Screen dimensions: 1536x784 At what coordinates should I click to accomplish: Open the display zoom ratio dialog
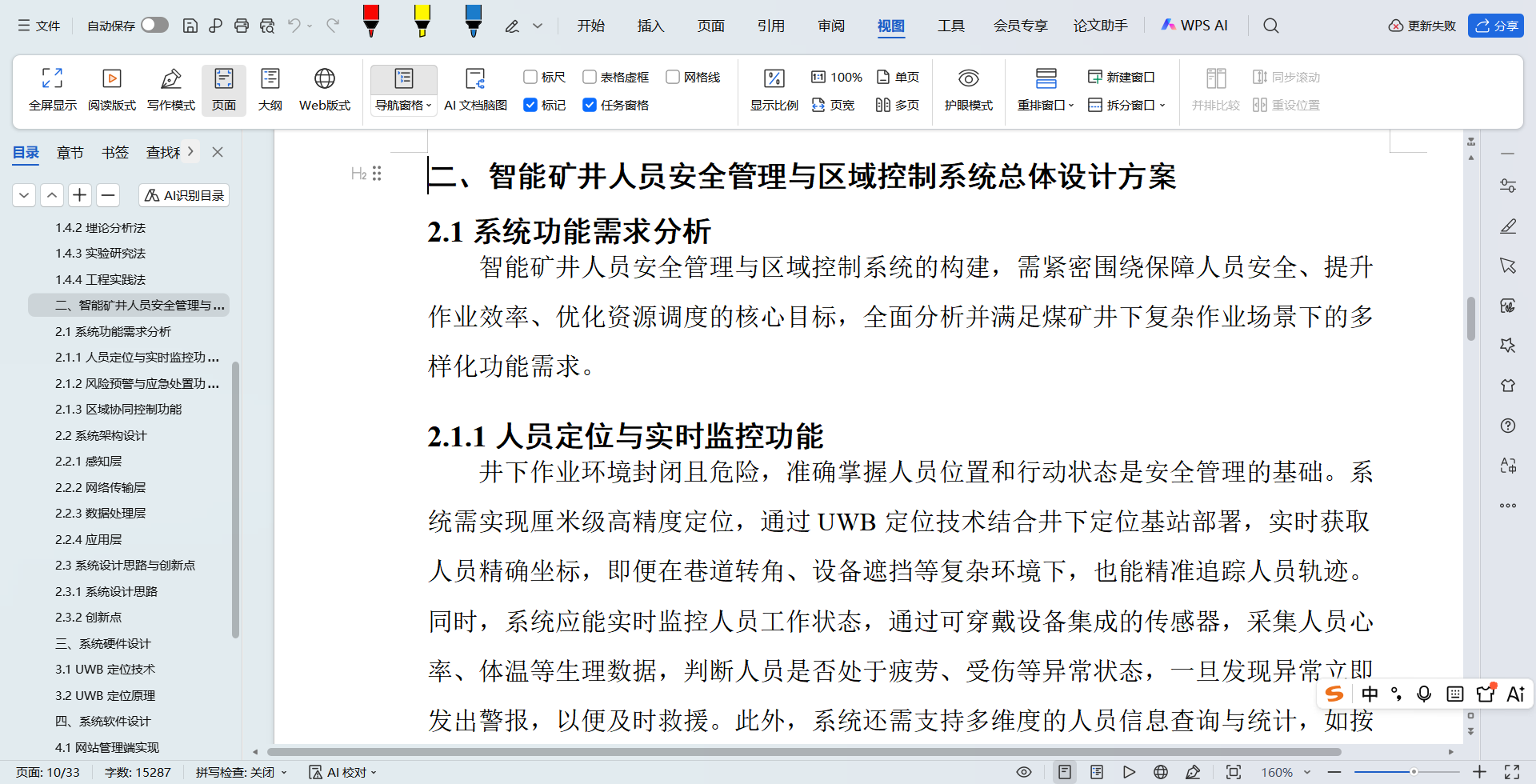pos(774,89)
